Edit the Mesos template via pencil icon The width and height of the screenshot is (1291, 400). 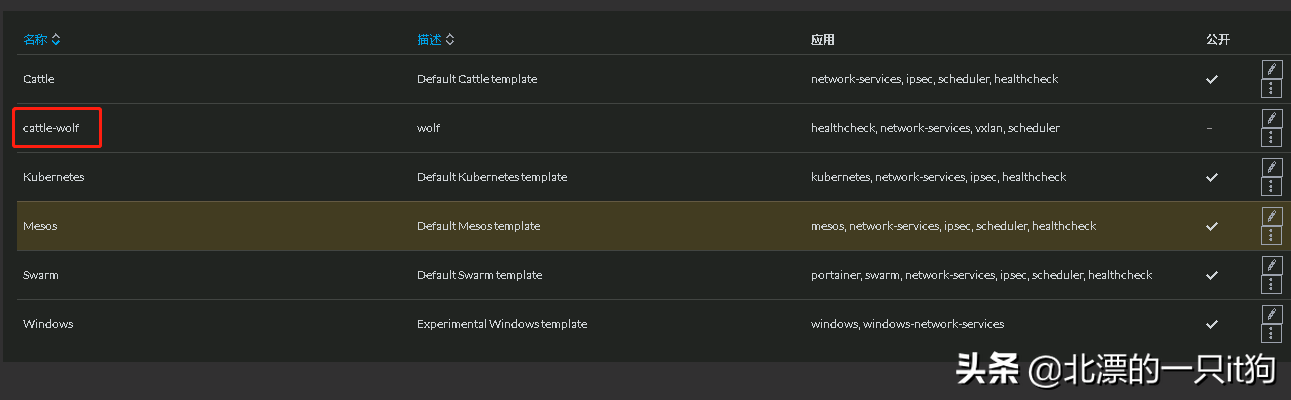pyautogui.click(x=1271, y=216)
